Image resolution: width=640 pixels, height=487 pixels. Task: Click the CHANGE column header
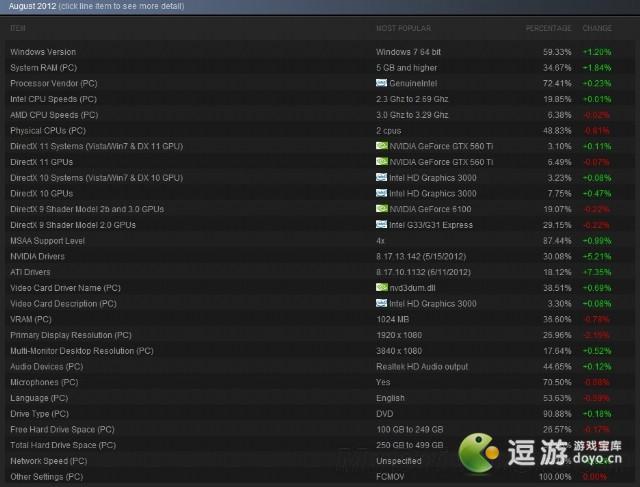pos(597,28)
